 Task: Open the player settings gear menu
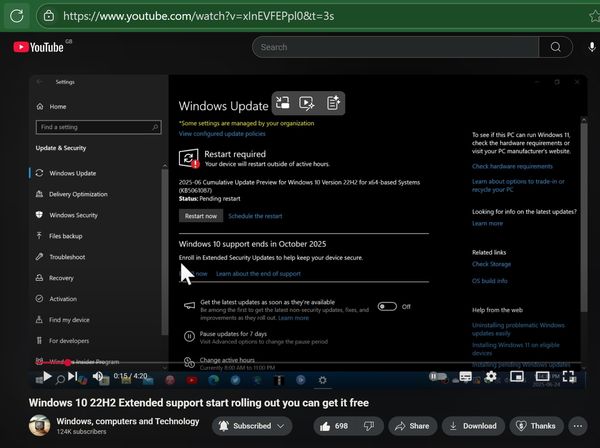tap(491, 376)
